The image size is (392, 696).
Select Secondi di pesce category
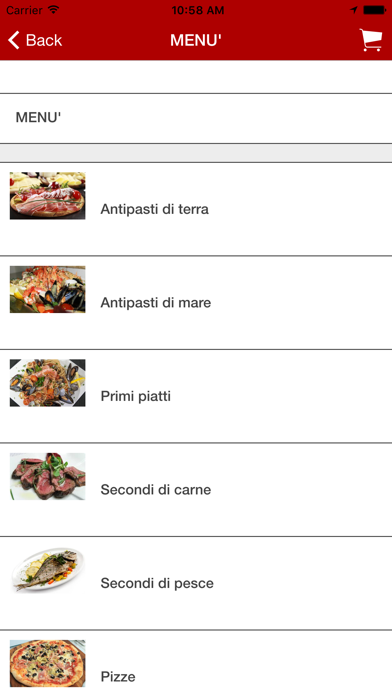point(196,583)
